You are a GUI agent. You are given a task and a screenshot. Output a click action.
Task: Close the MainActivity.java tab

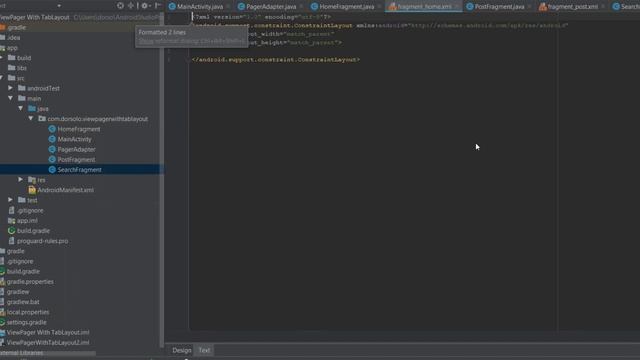coord(228,7)
